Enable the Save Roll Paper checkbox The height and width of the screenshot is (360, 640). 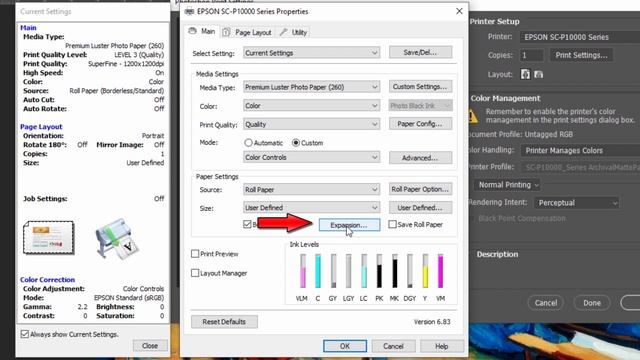pyautogui.click(x=392, y=224)
